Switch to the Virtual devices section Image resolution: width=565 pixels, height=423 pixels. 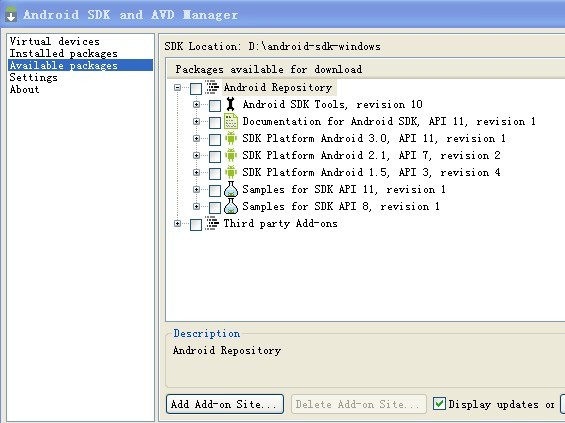[54, 41]
